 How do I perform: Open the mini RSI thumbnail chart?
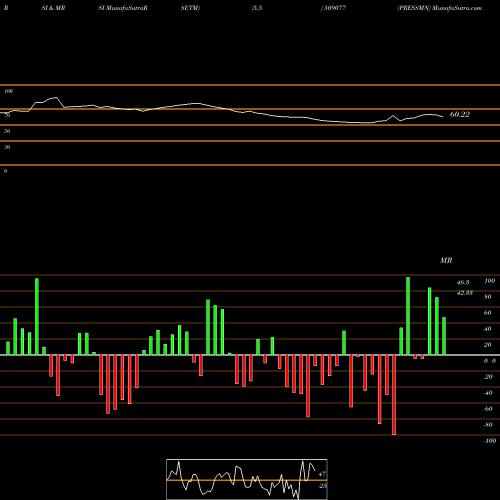point(247,479)
